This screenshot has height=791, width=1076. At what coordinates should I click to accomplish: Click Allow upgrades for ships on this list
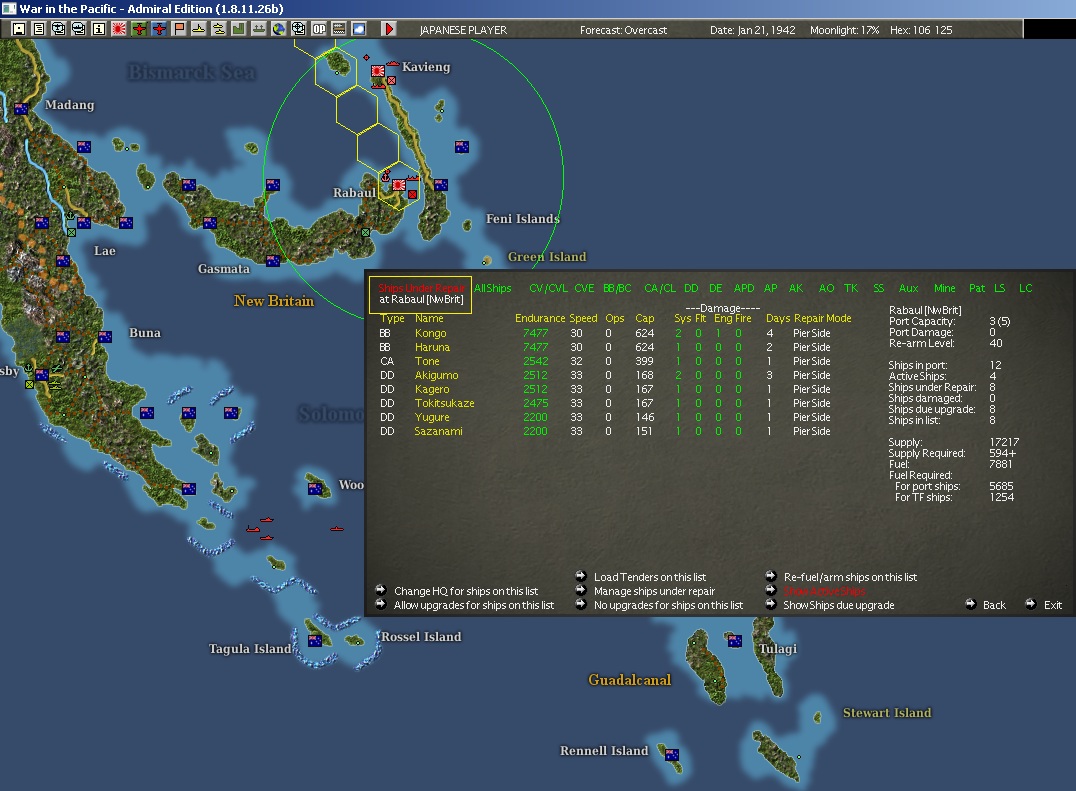click(473, 605)
